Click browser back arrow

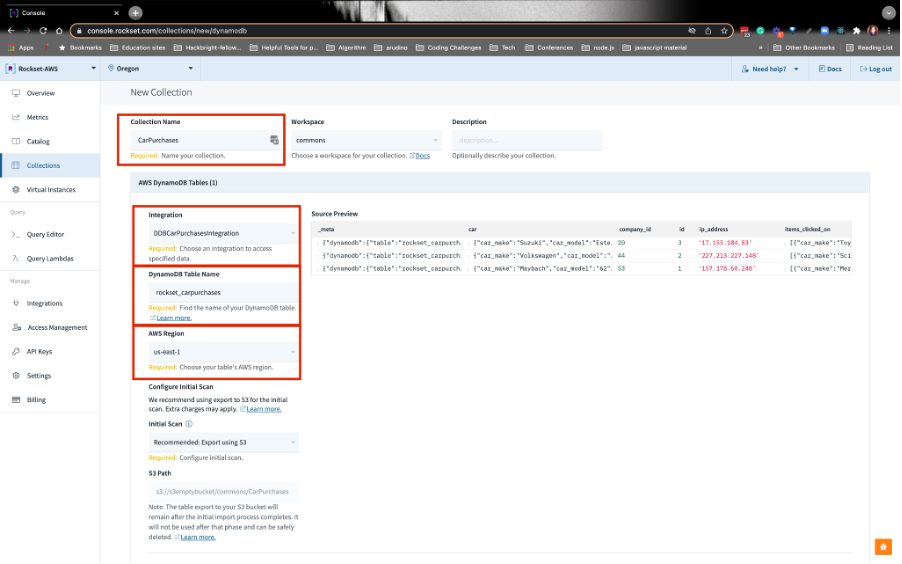coord(11,31)
